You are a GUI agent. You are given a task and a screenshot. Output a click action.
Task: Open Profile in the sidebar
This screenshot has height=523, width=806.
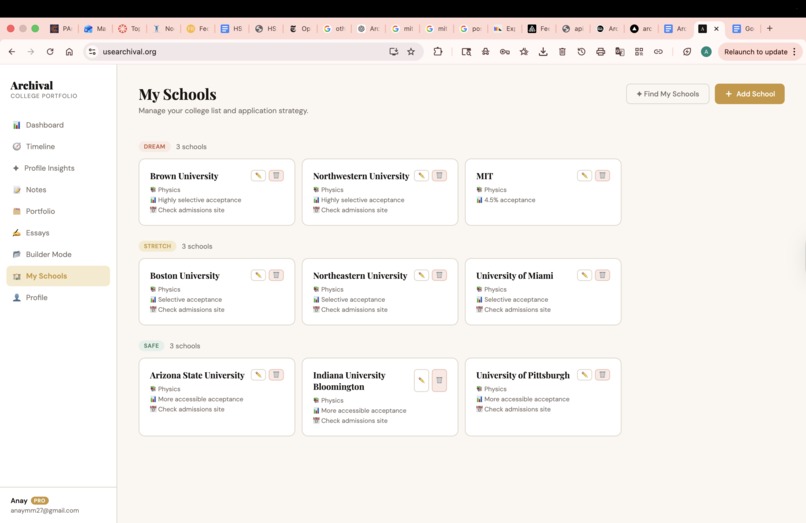point(58,298)
